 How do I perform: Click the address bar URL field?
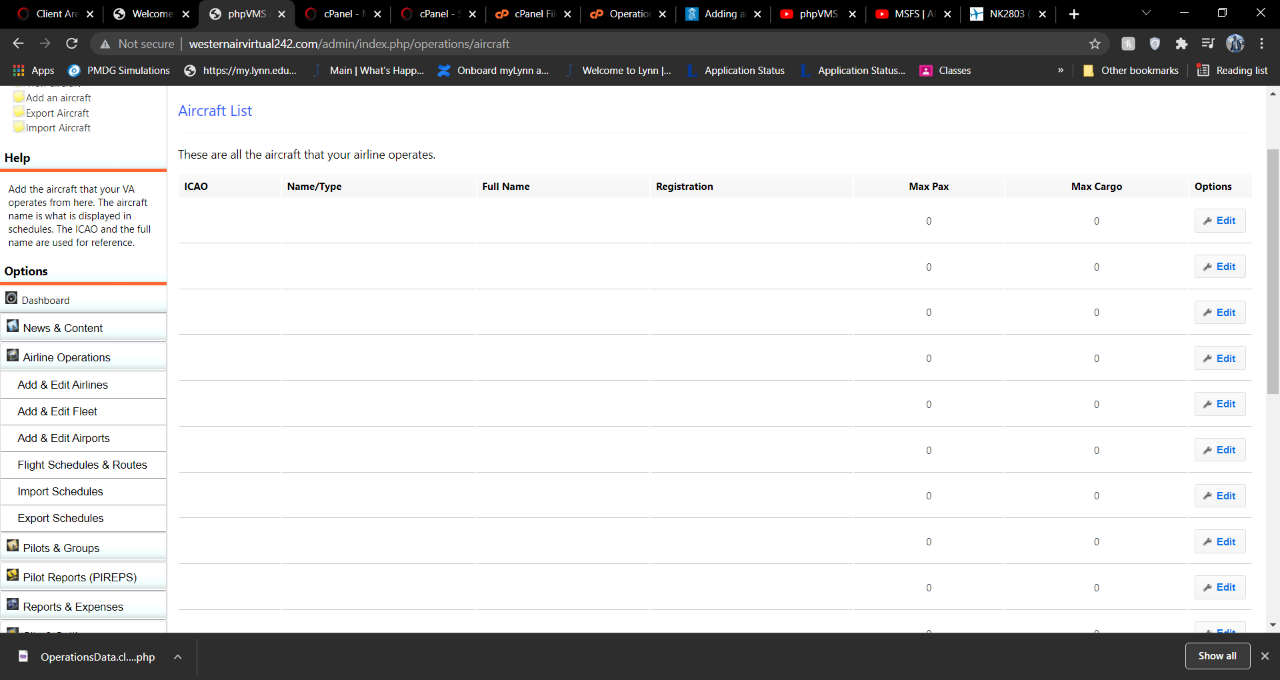coord(600,44)
